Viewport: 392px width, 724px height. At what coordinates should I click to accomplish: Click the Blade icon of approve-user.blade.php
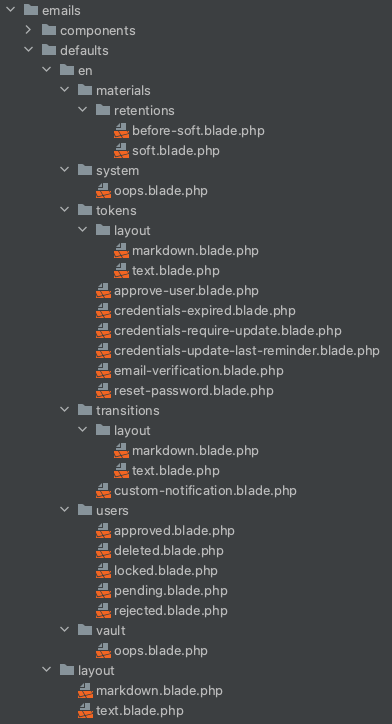[x=103, y=291]
